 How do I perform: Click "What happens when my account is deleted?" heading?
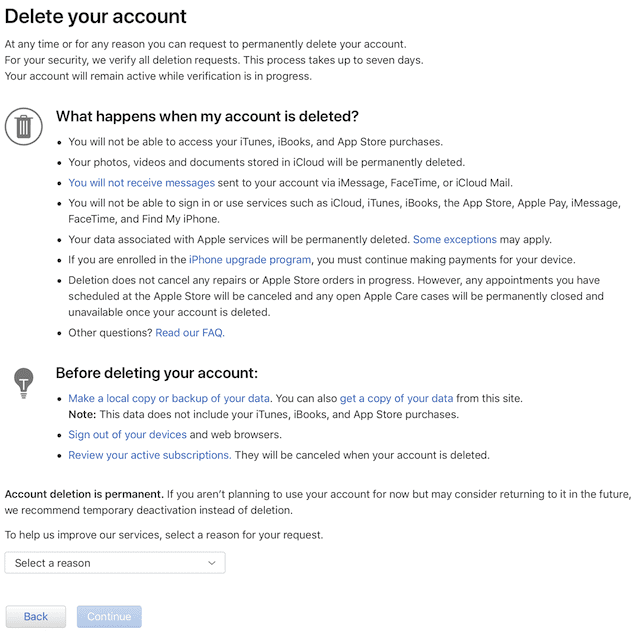pyautogui.click(x=207, y=117)
